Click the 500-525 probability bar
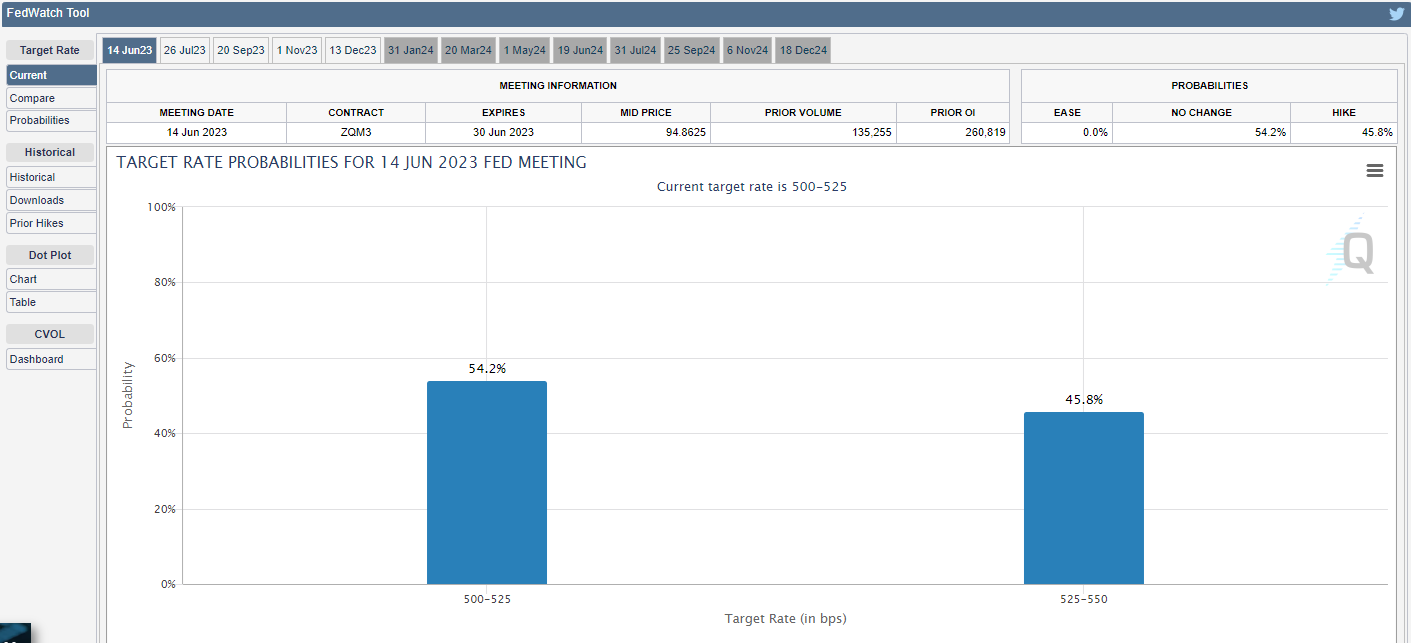 [487, 482]
